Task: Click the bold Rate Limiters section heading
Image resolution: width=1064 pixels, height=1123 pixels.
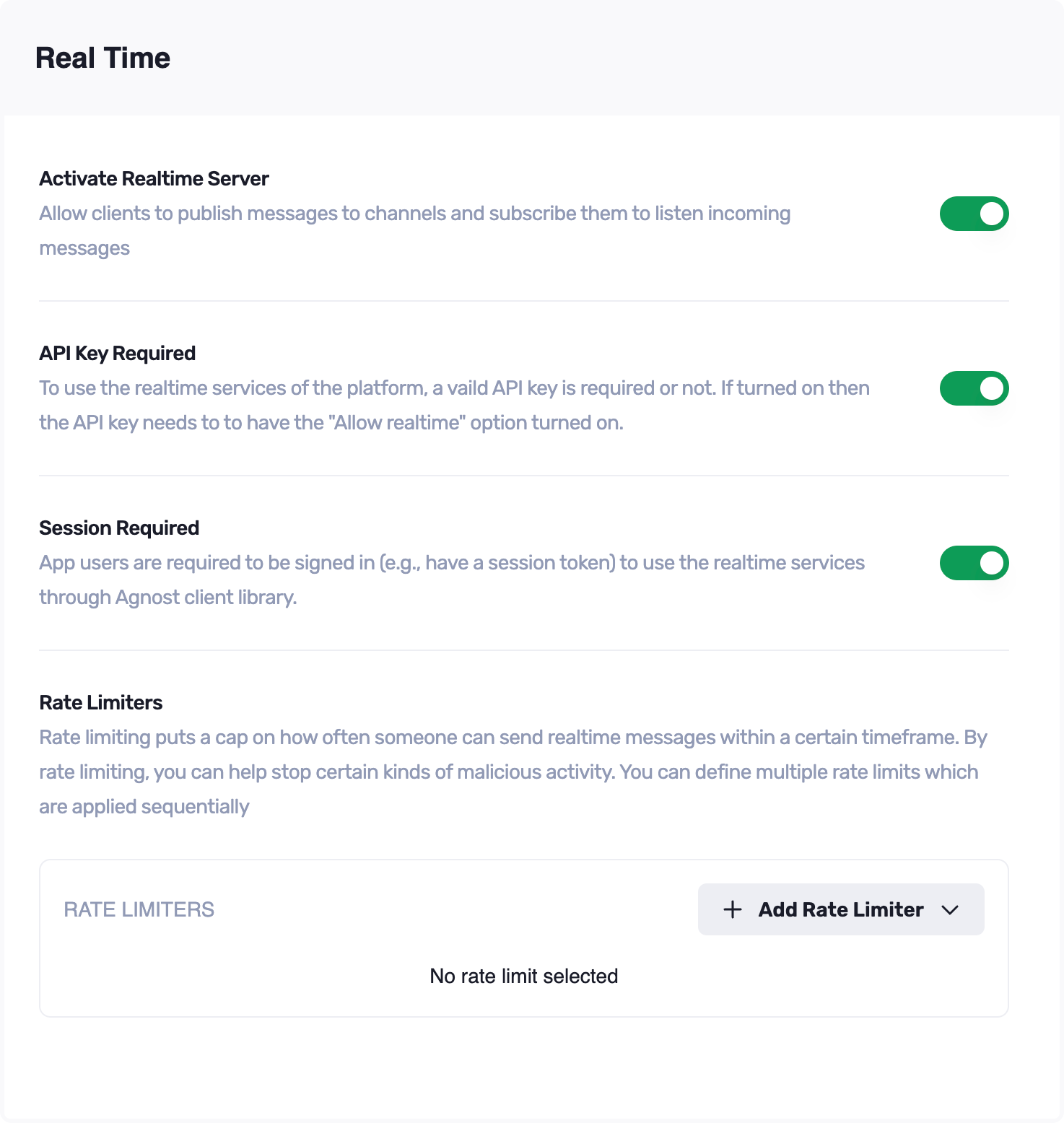Action: [100, 702]
